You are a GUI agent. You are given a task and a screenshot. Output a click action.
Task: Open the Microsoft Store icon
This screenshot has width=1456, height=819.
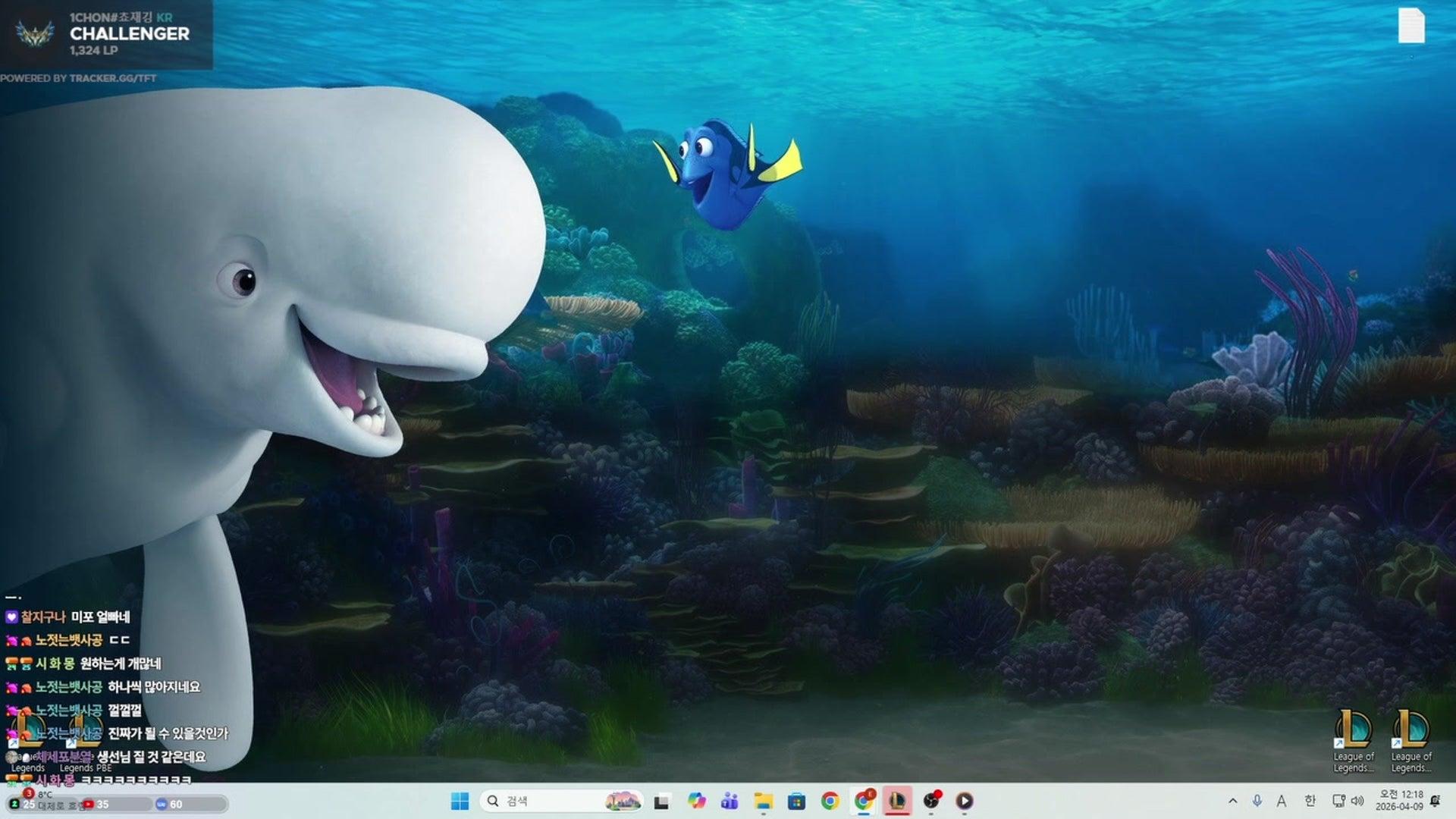tap(796, 801)
